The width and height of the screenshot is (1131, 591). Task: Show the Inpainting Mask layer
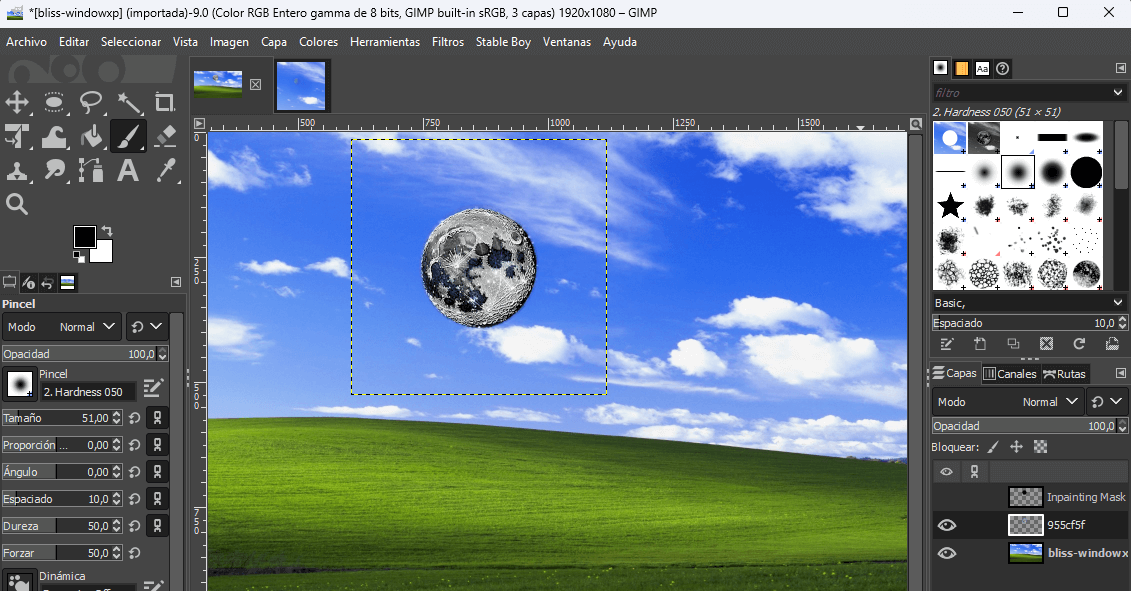946,497
